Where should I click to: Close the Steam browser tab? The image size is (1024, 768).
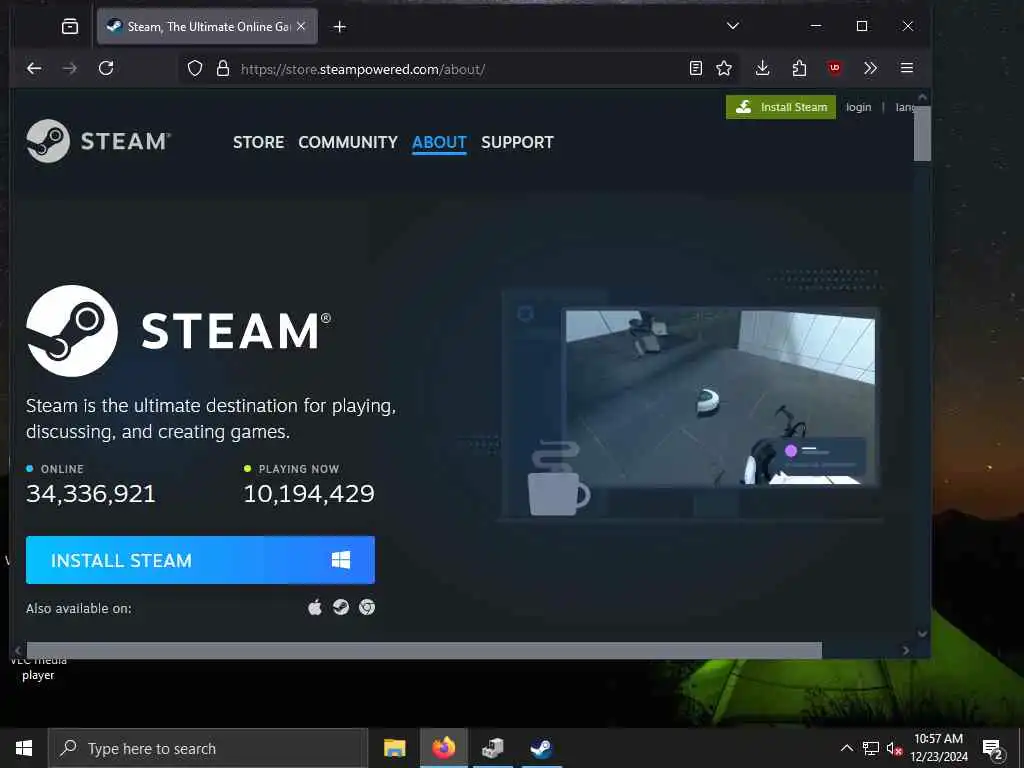(301, 26)
